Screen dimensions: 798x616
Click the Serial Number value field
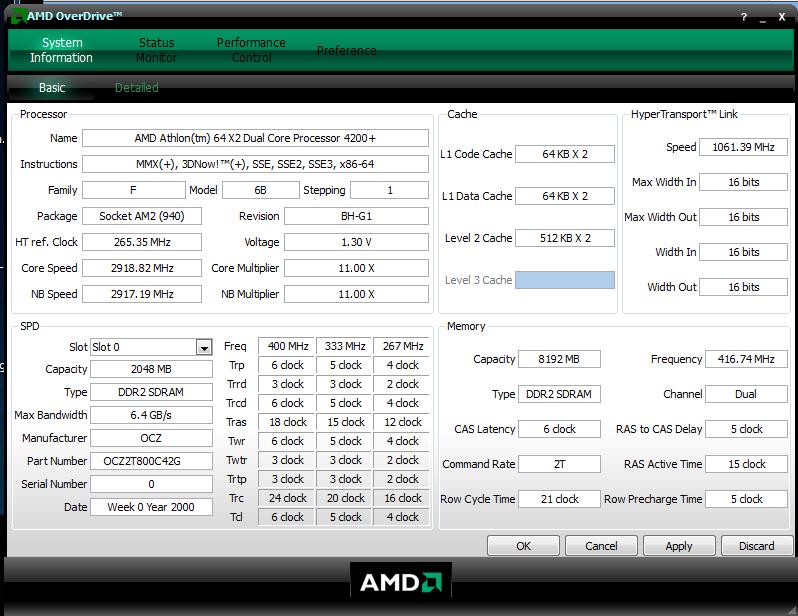point(151,484)
